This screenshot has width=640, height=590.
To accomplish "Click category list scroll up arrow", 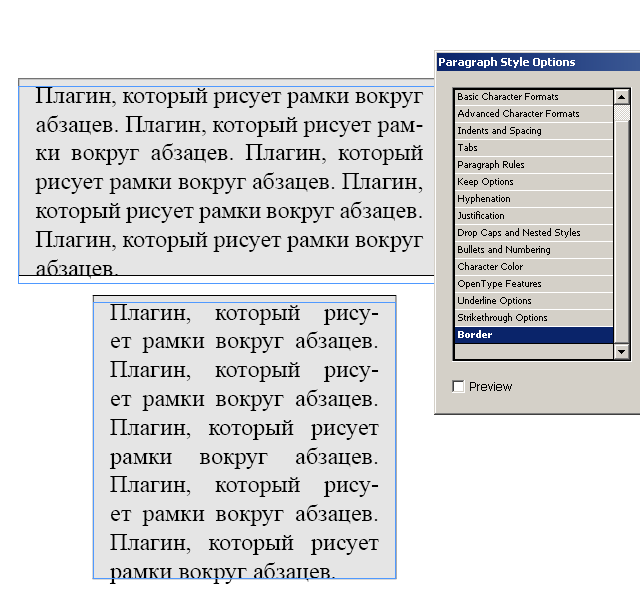I will pos(622,97).
